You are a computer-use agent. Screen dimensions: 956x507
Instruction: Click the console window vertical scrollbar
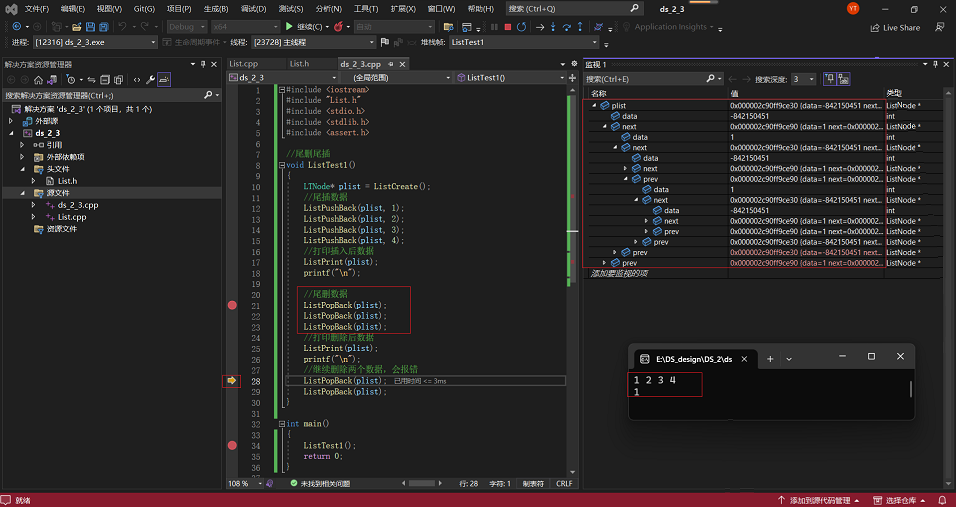(911, 389)
